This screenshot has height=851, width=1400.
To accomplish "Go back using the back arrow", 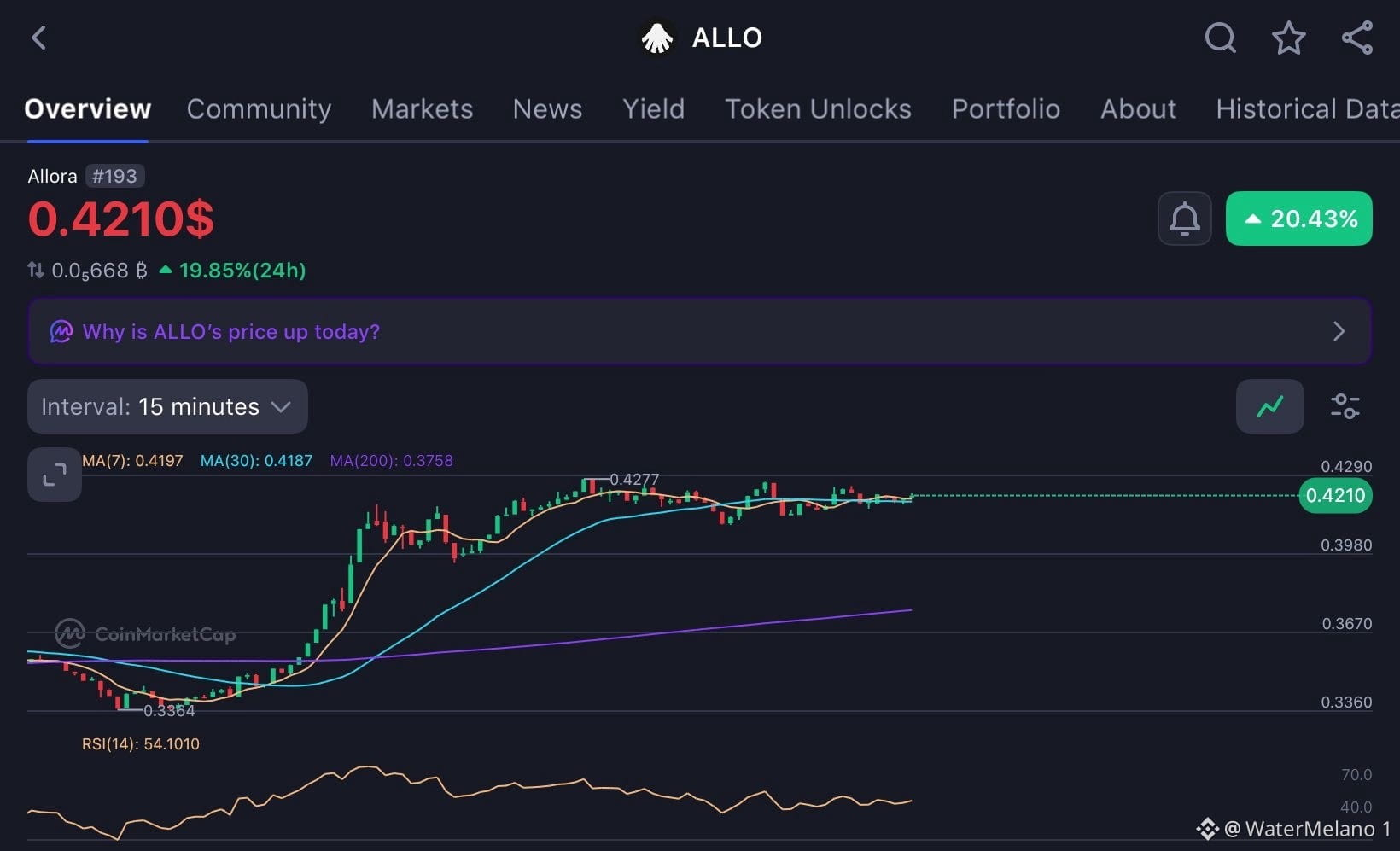I will (38, 38).
